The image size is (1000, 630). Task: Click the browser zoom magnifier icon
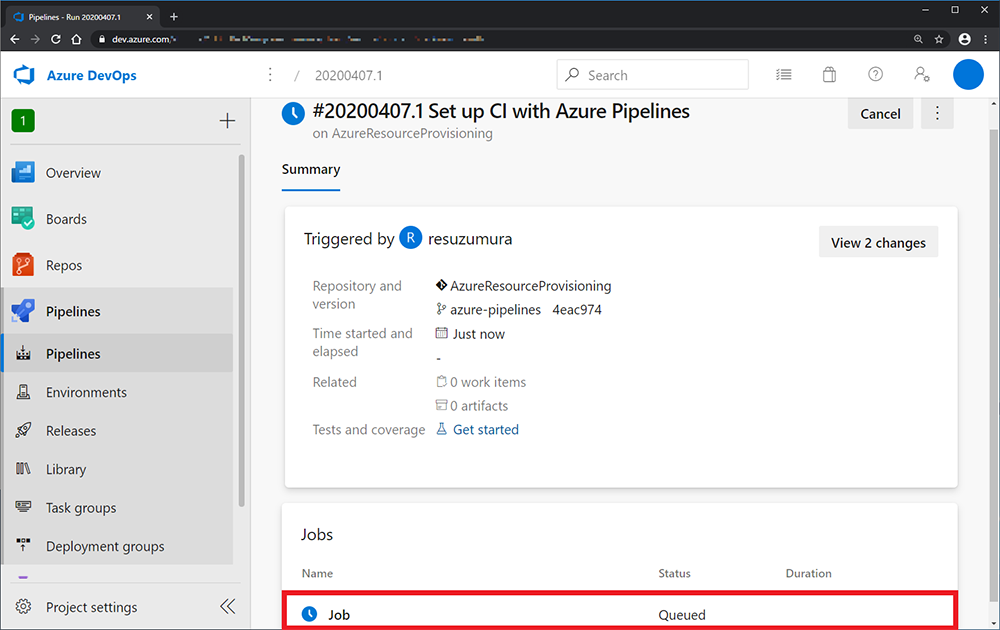point(918,39)
